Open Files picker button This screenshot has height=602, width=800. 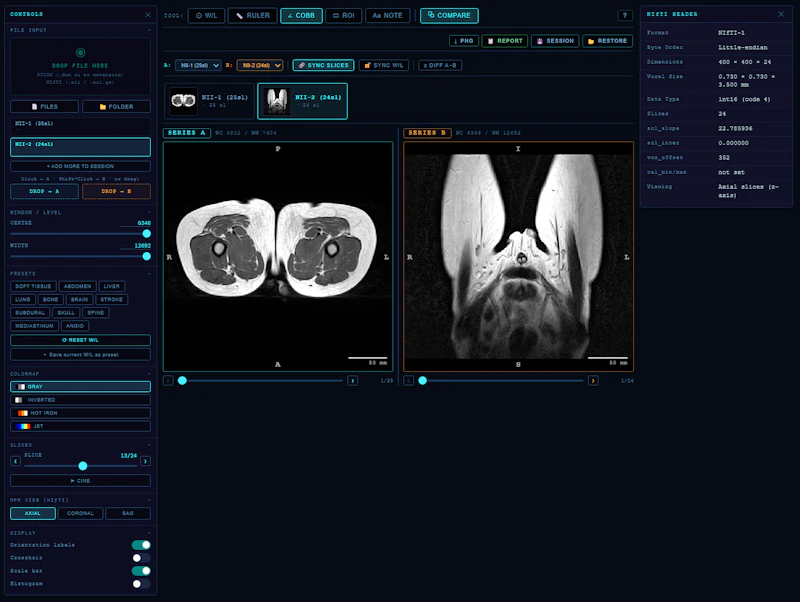point(44,107)
